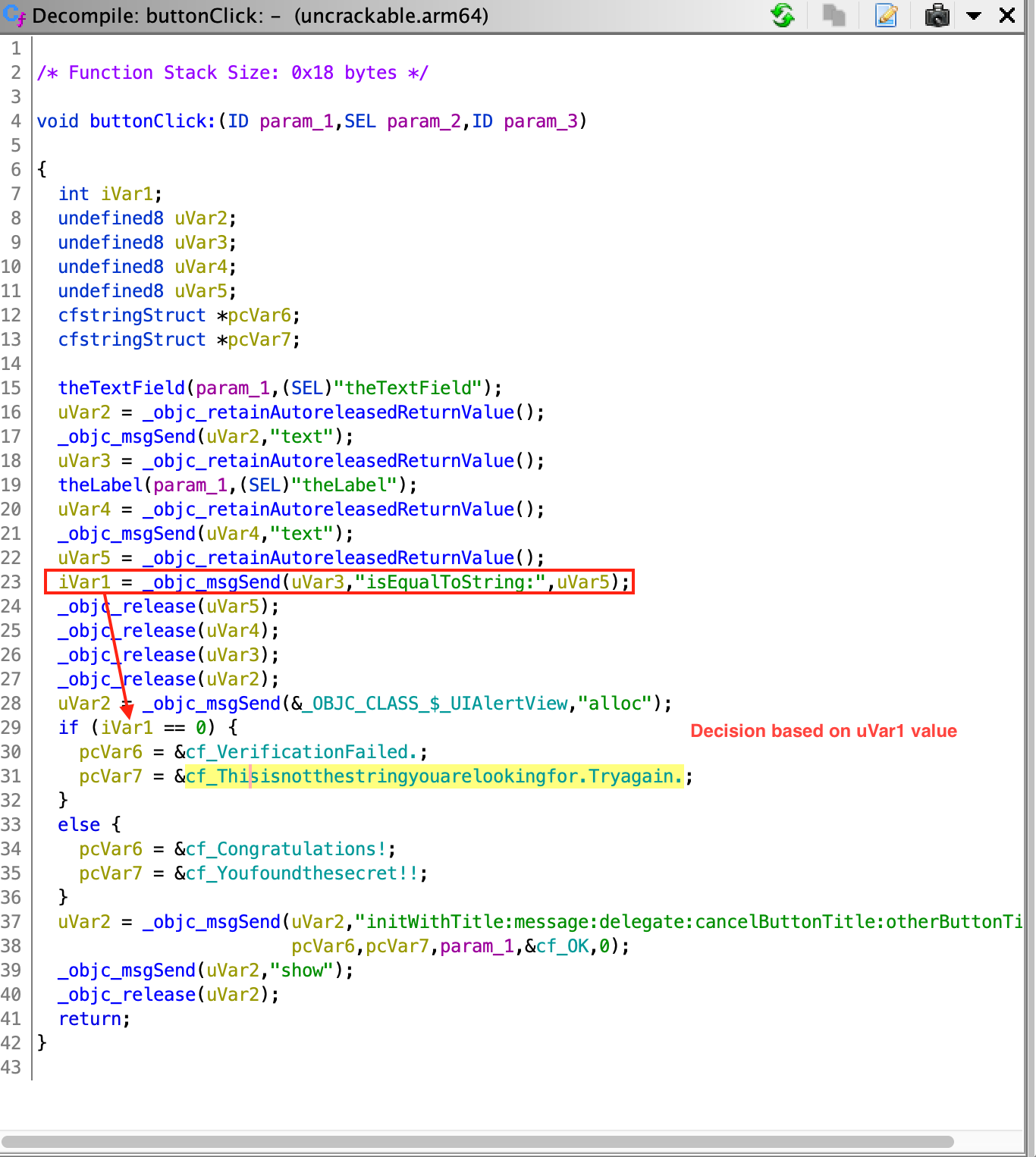Click the highlighted cf_Thisisnotthestringyouarelookingfor.Tryagain. reference
This screenshot has height=1157, width=1036.
click(x=434, y=776)
